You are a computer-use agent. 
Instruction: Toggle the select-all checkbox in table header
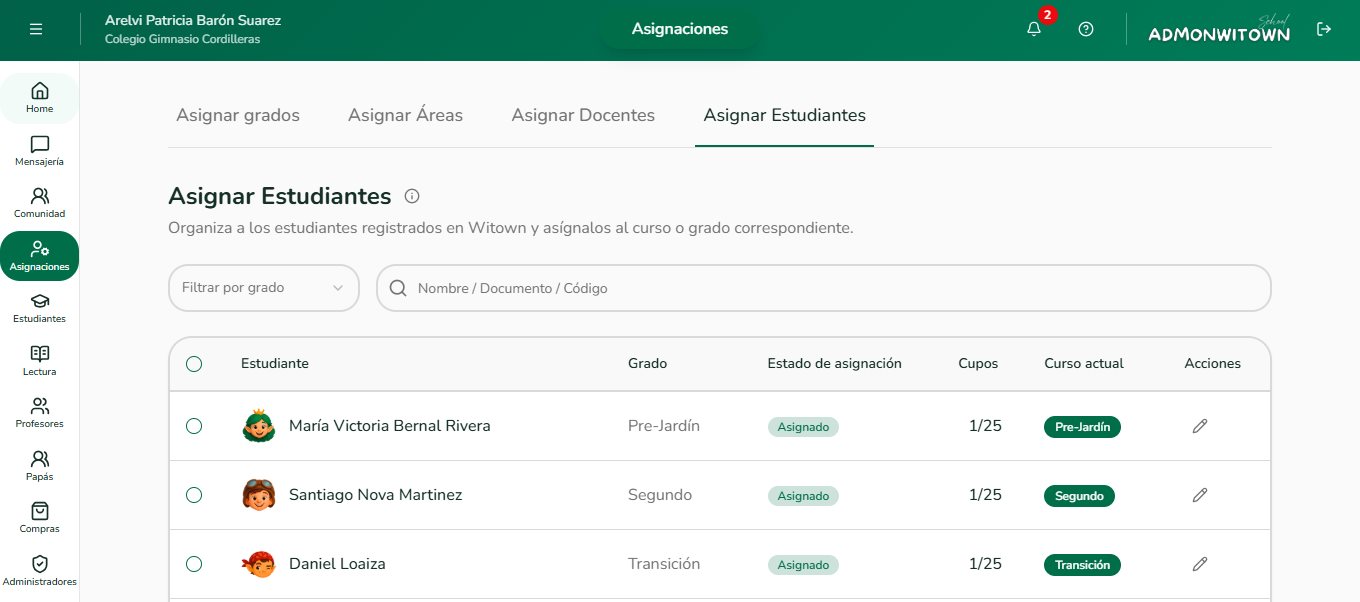point(194,364)
